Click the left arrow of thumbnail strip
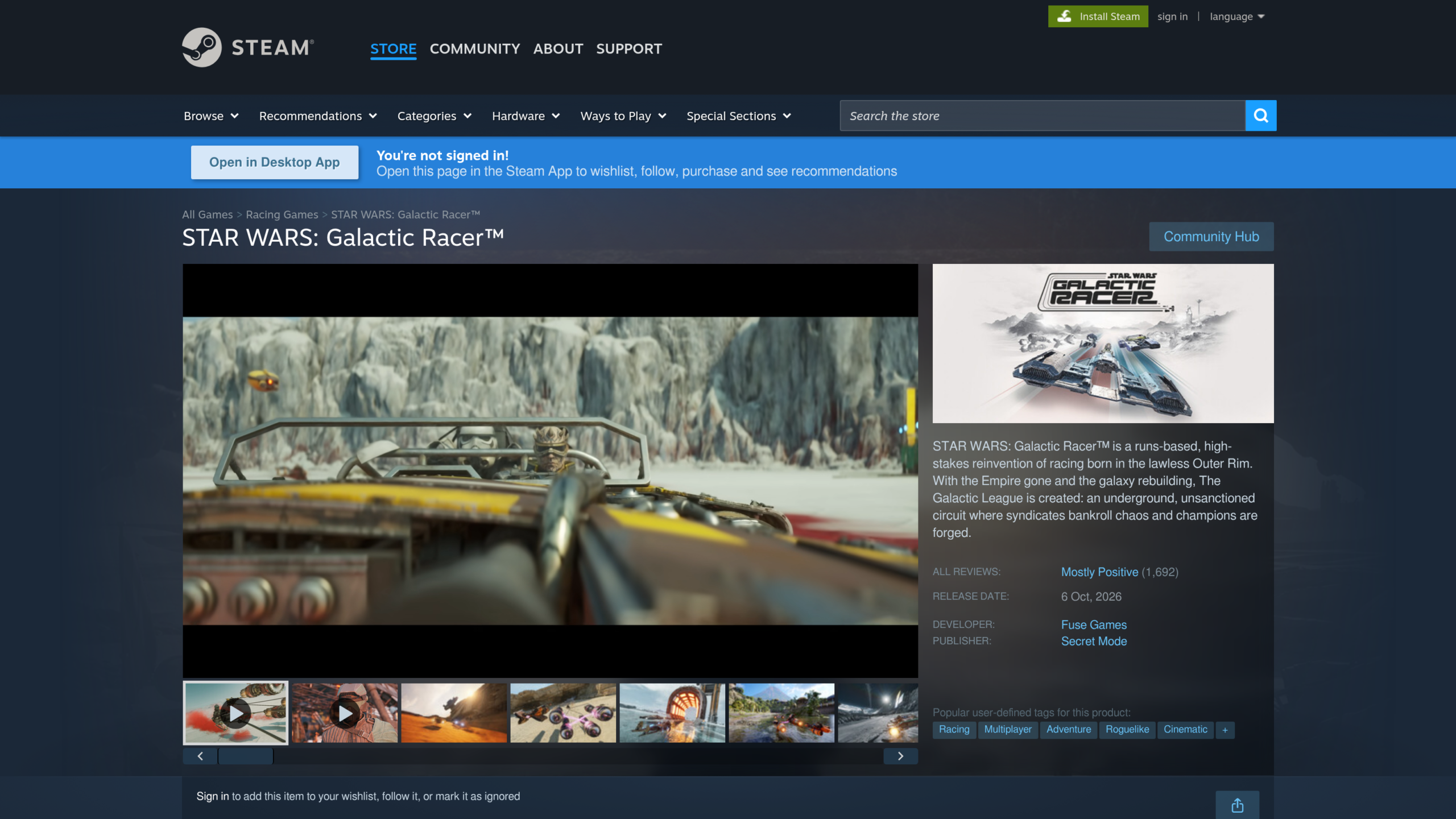This screenshot has width=1456, height=819. click(x=200, y=756)
